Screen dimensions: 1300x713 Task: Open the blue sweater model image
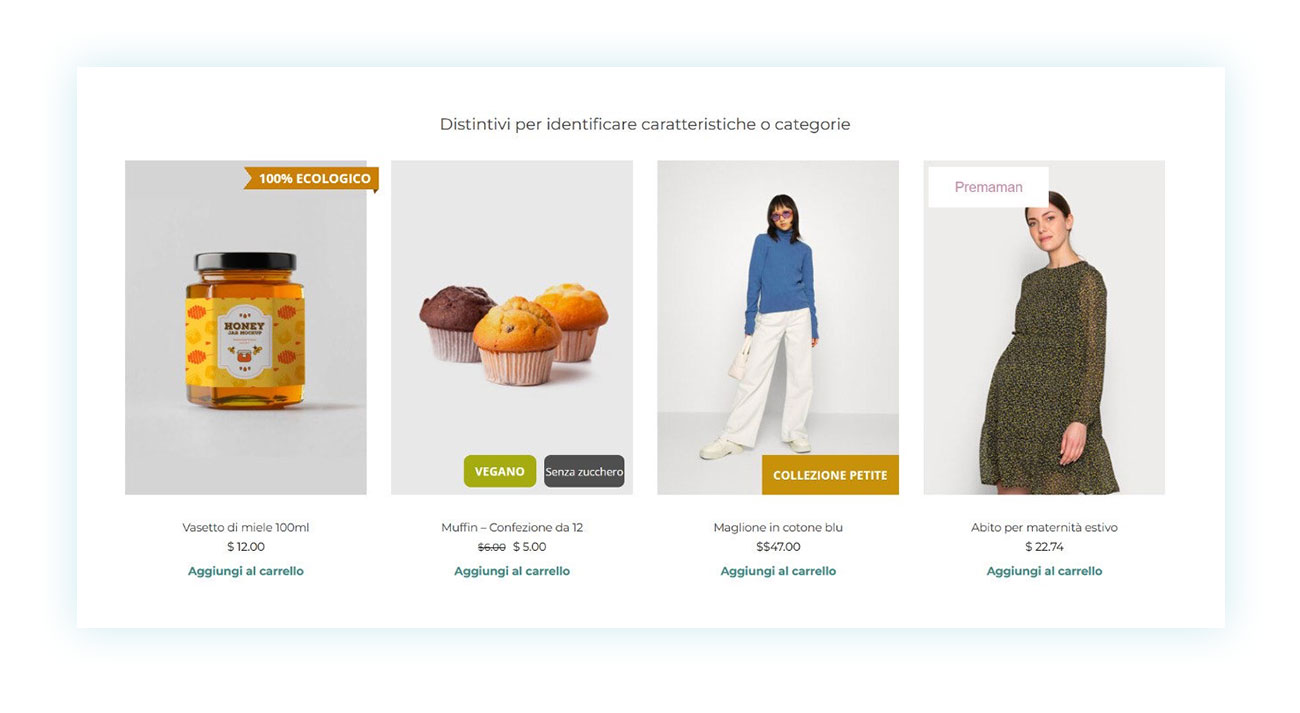coord(778,327)
